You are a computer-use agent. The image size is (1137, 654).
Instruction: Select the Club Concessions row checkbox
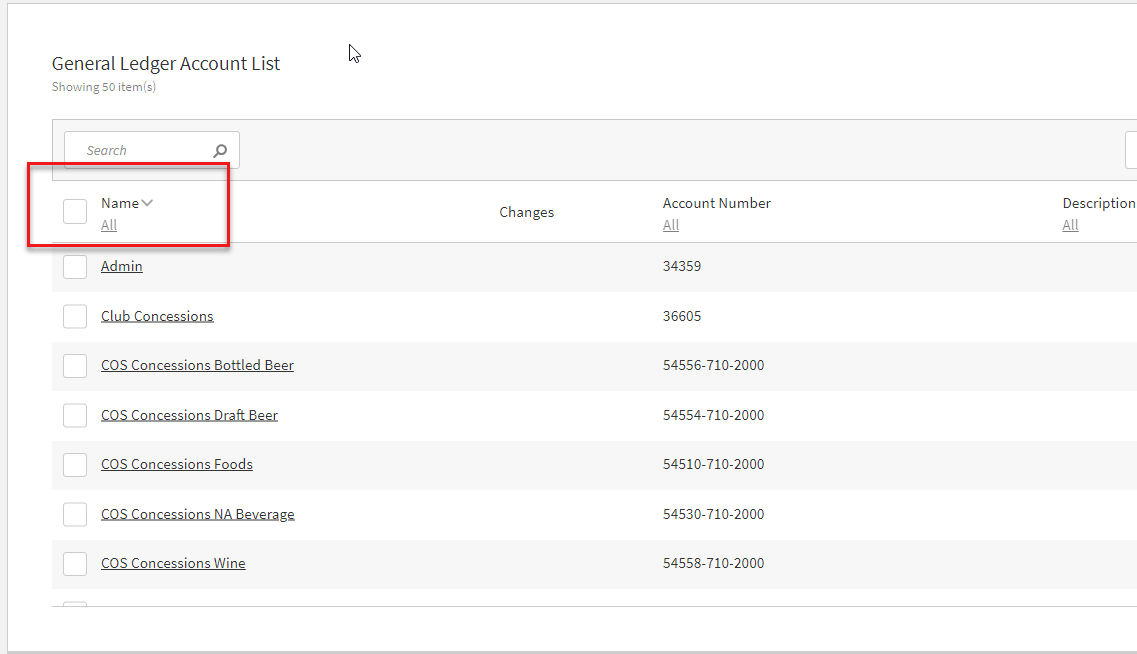pyautogui.click(x=75, y=316)
